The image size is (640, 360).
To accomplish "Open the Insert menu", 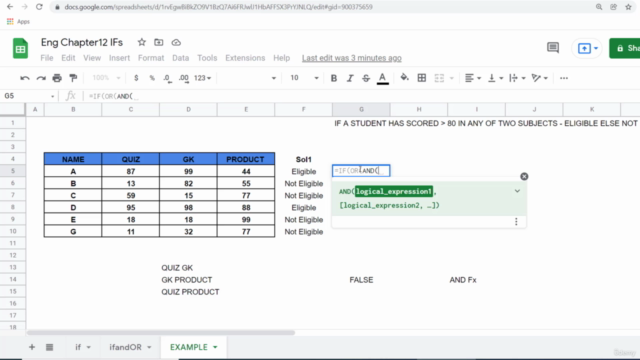I will (119, 58).
